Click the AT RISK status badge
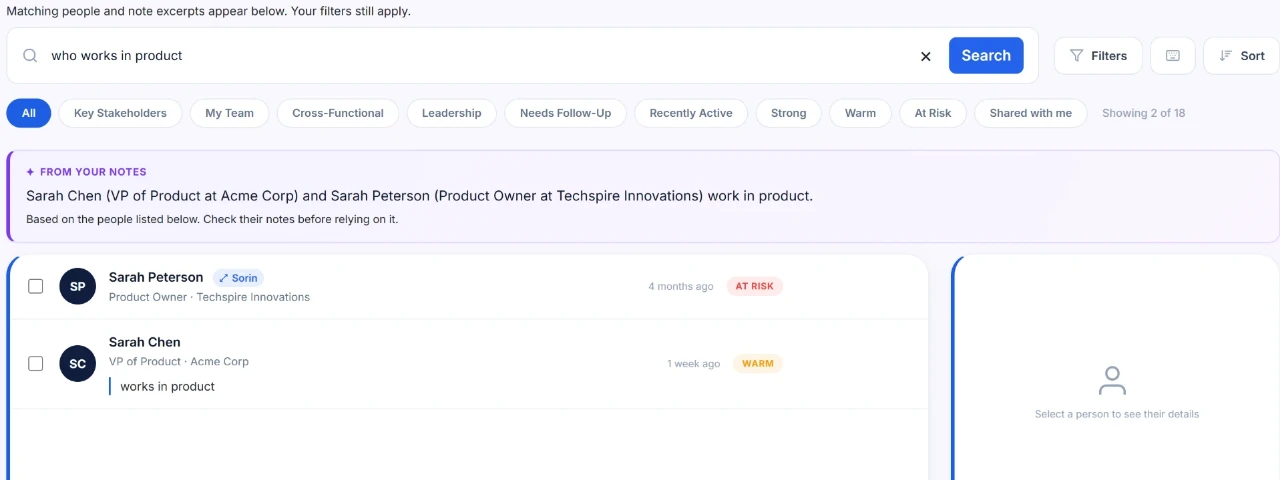1280x480 pixels. (755, 286)
